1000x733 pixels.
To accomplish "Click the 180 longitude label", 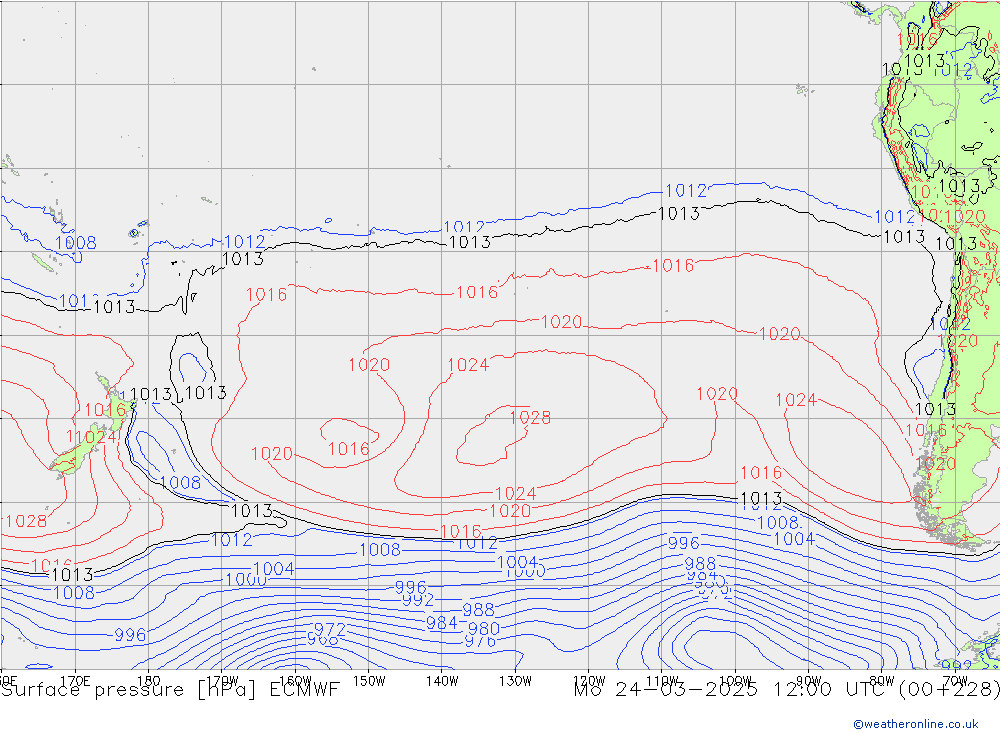I will pos(149,681).
